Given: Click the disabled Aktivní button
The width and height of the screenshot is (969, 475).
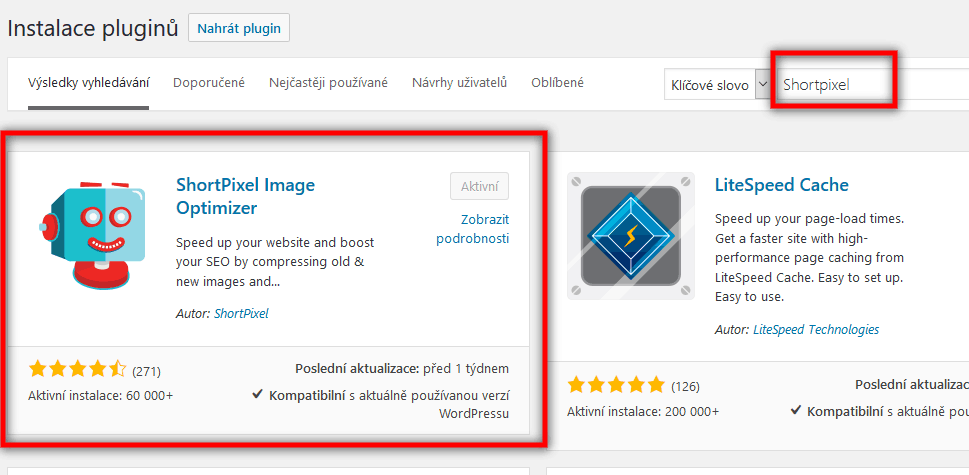Looking at the screenshot, I should [480, 186].
